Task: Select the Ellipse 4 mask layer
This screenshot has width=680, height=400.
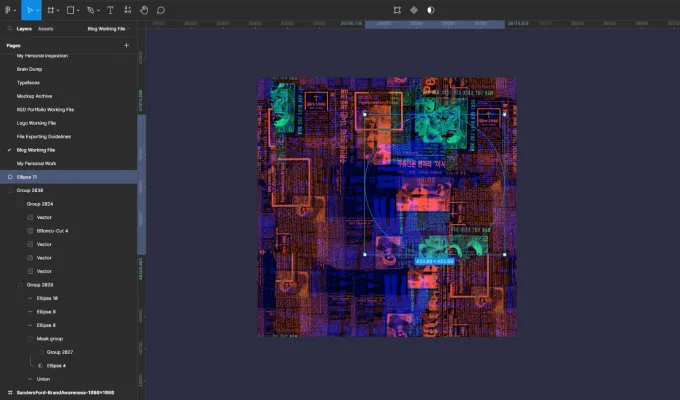Action: (x=56, y=365)
